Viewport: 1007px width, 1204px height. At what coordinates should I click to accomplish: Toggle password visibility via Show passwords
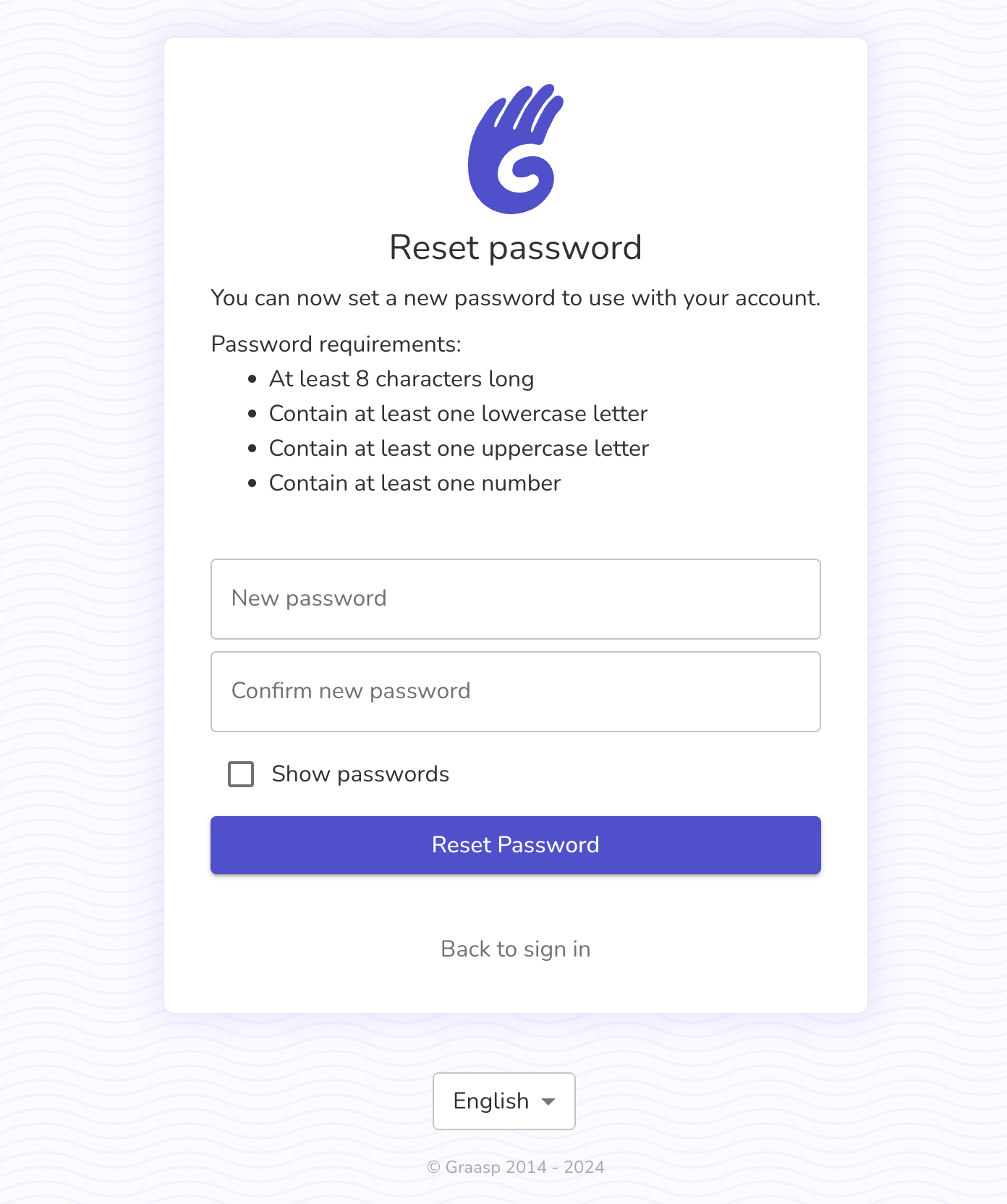240,773
